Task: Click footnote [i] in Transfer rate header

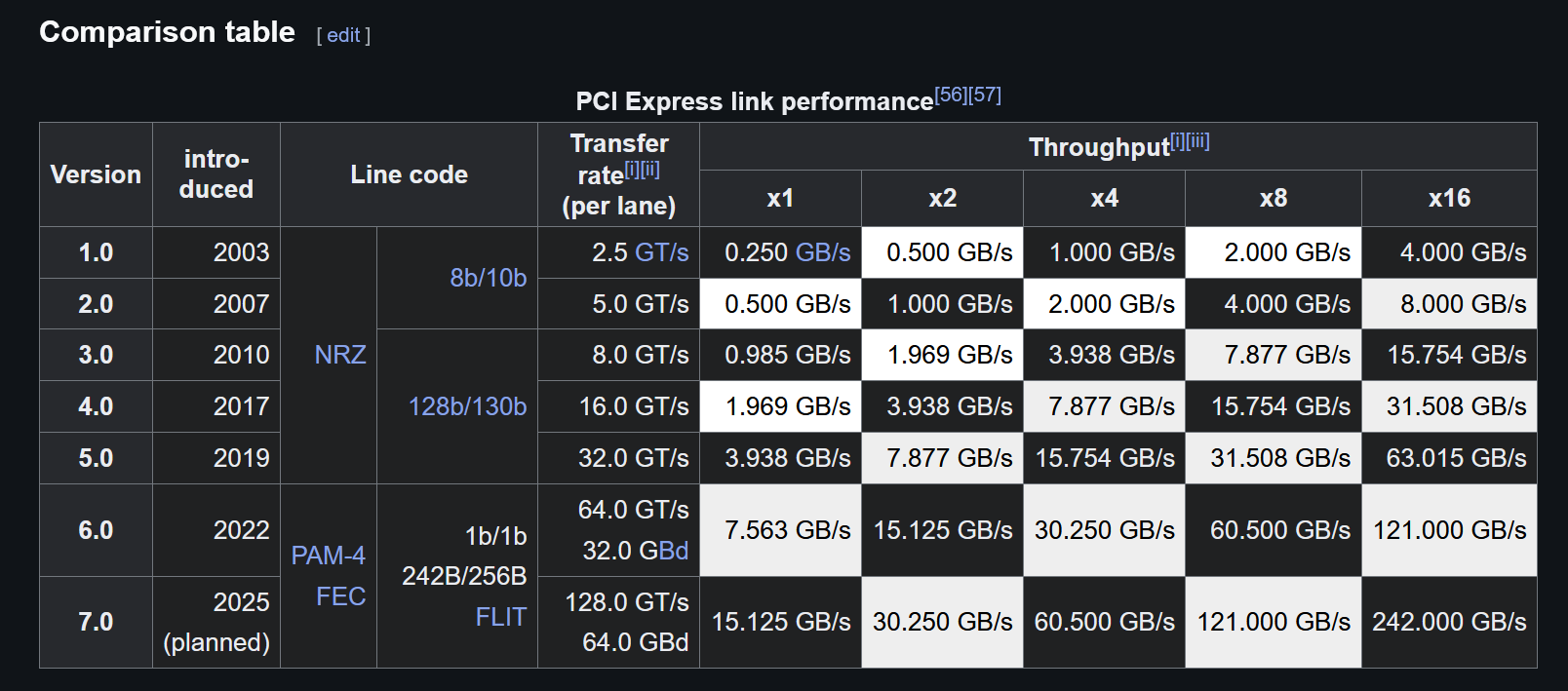Action: 631,169
